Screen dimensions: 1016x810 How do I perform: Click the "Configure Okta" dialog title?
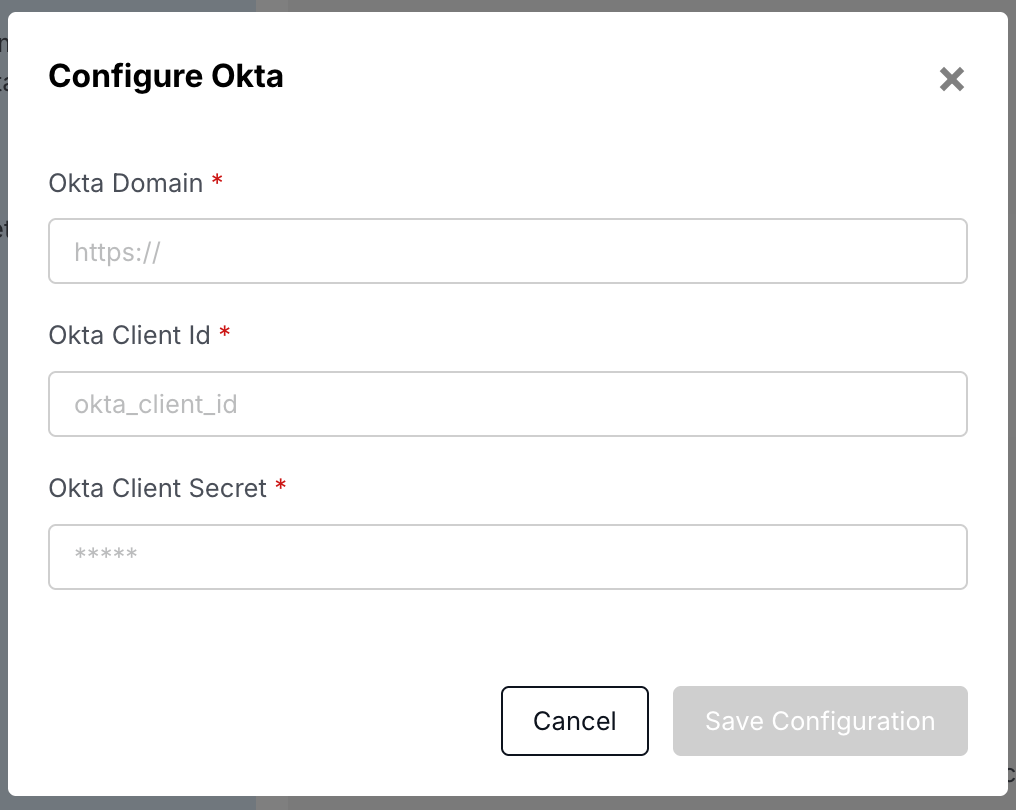166,76
